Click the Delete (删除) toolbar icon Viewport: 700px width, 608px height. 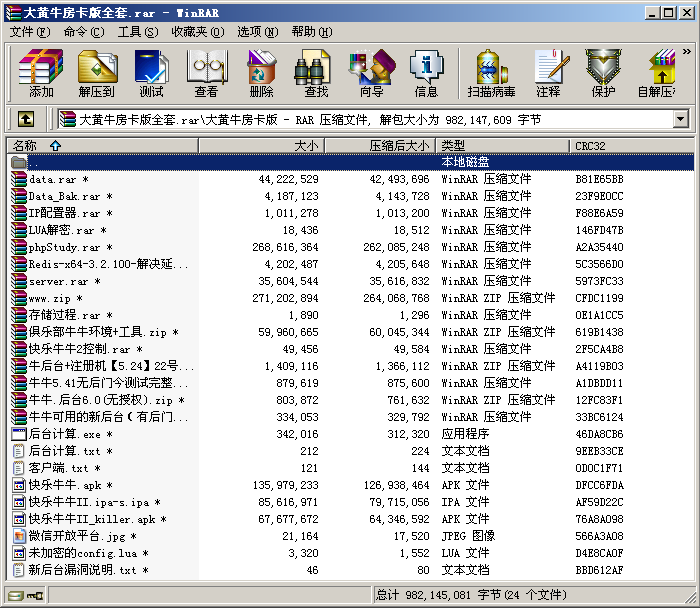point(261,74)
